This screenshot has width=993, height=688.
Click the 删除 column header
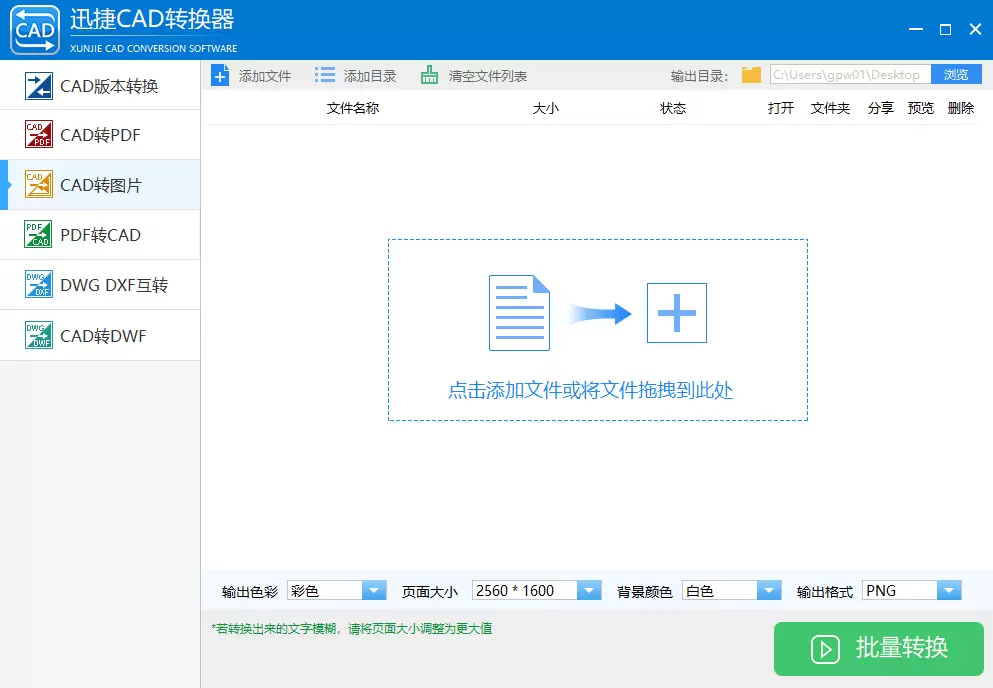[961, 108]
